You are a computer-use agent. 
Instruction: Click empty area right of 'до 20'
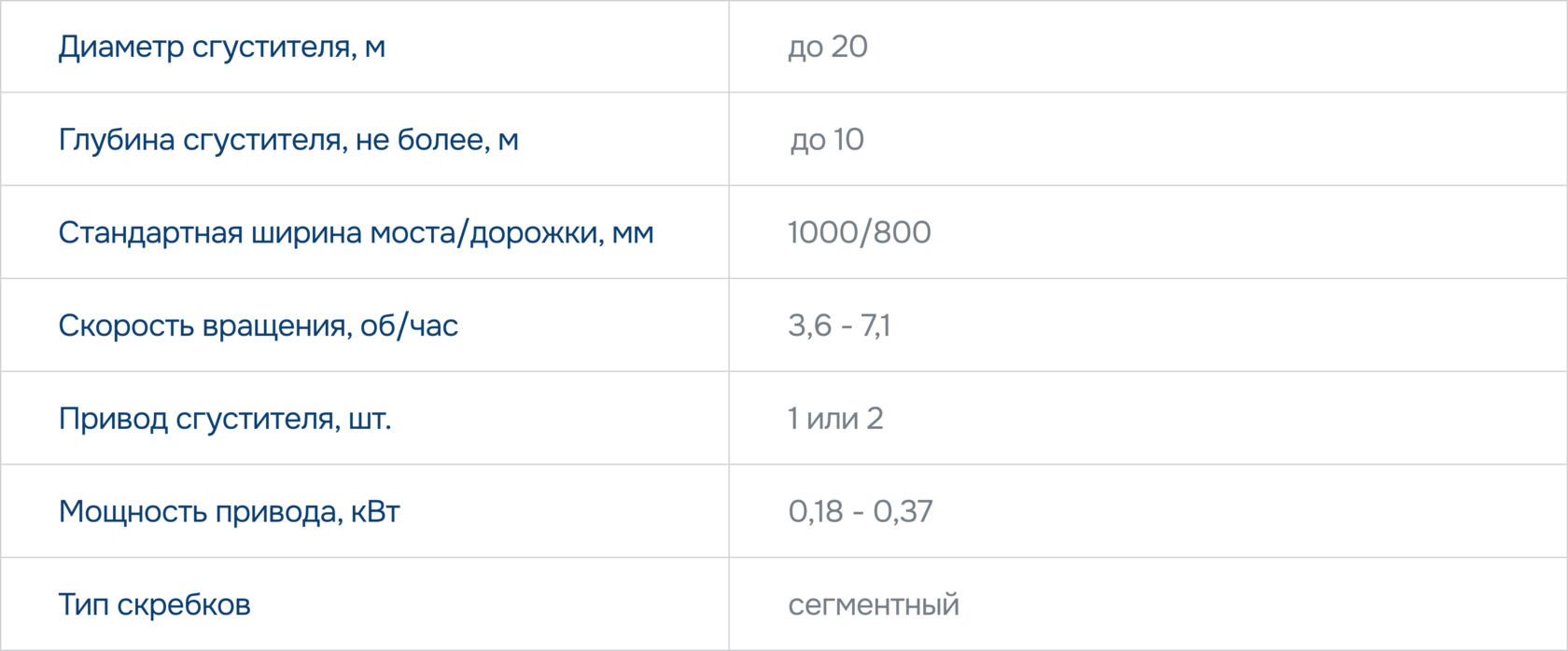coord(1213,47)
